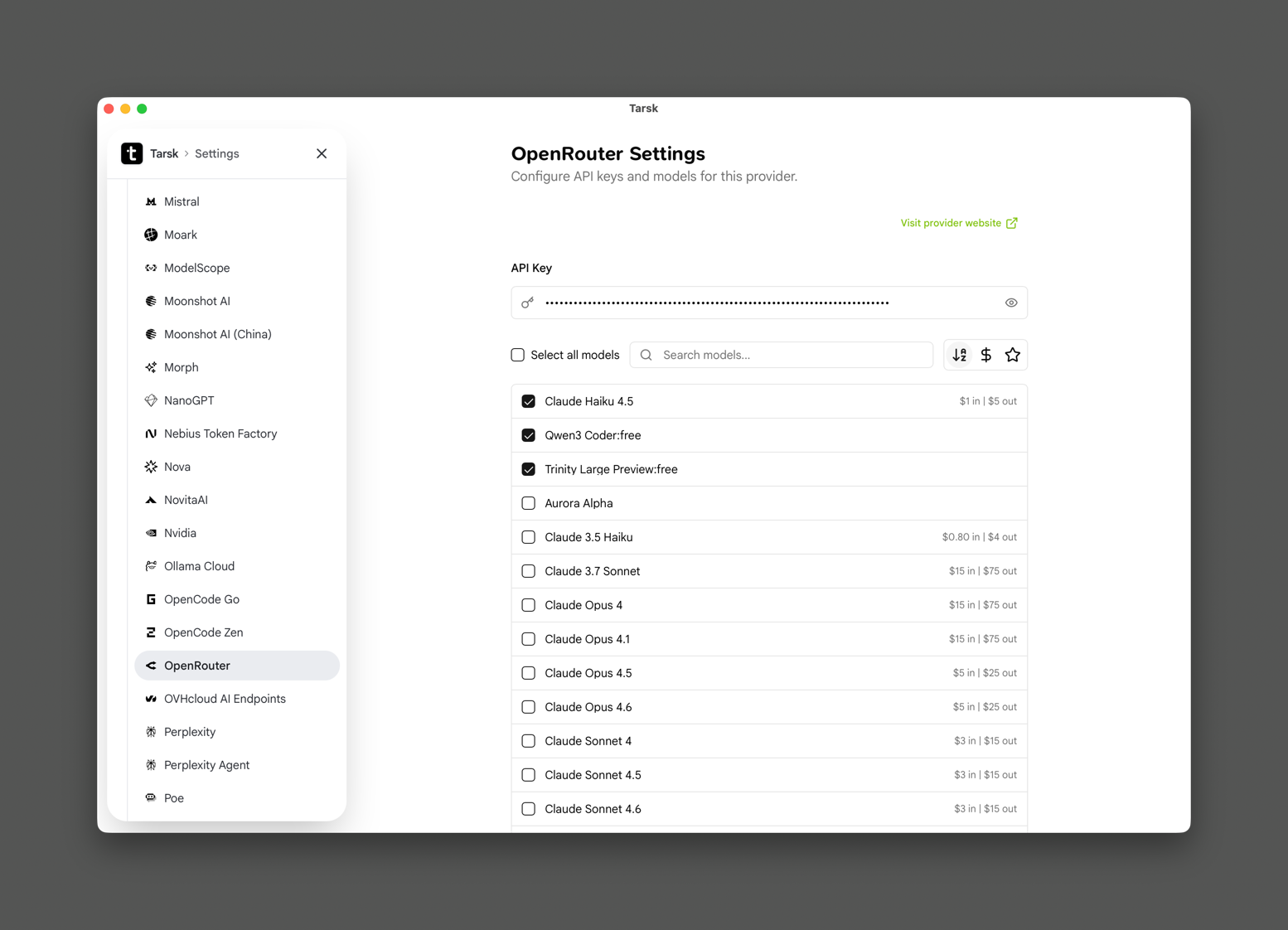
Task: Disable the Qwen3 Coder:free model
Action: coord(528,435)
